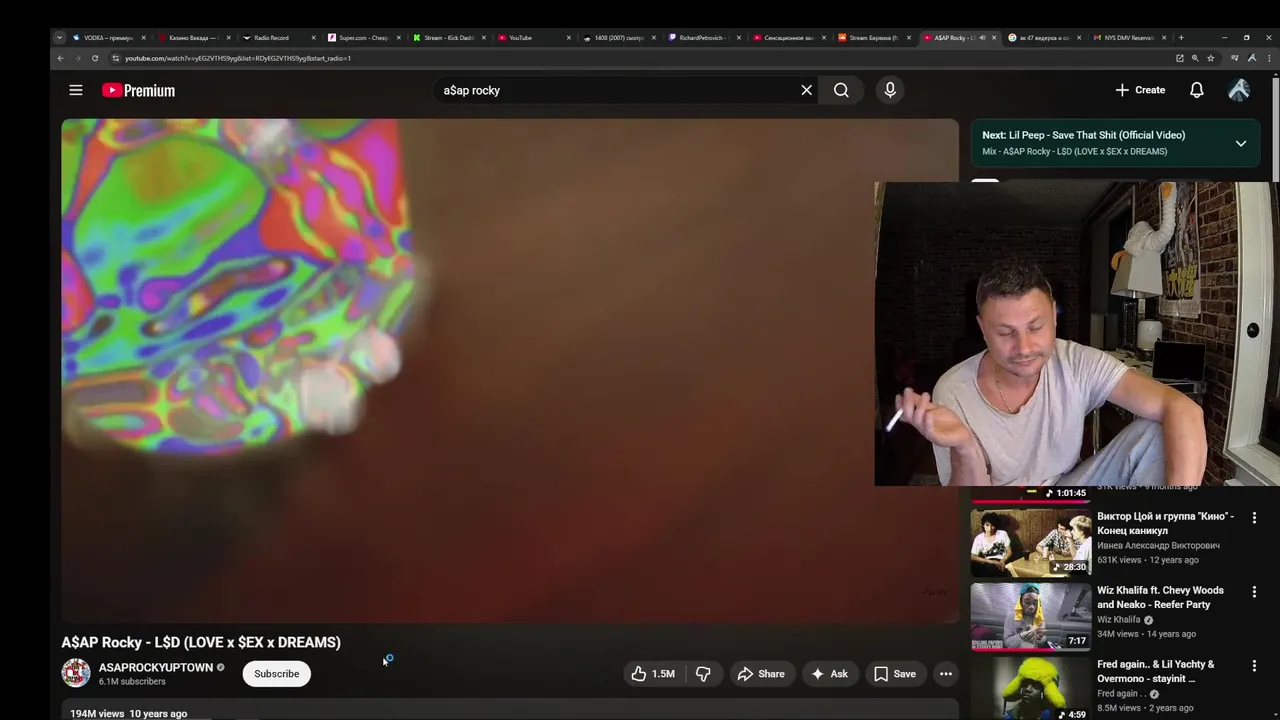
Task: Go back in browser history
Action: click(60, 58)
